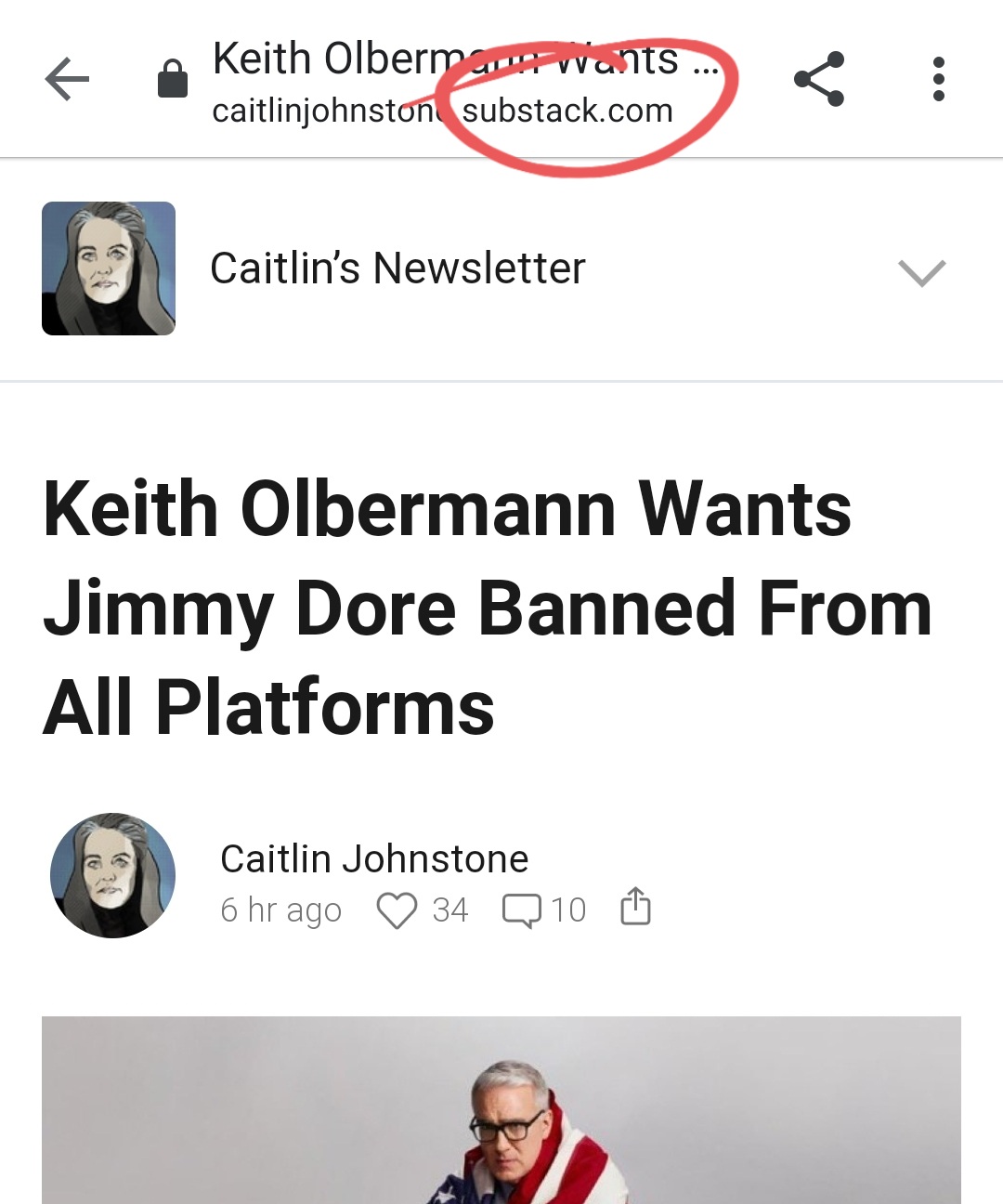This screenshot has height=1204, width=1003.
Task: Tap the back arrow in browser bar
Action: tap(67, 79)
